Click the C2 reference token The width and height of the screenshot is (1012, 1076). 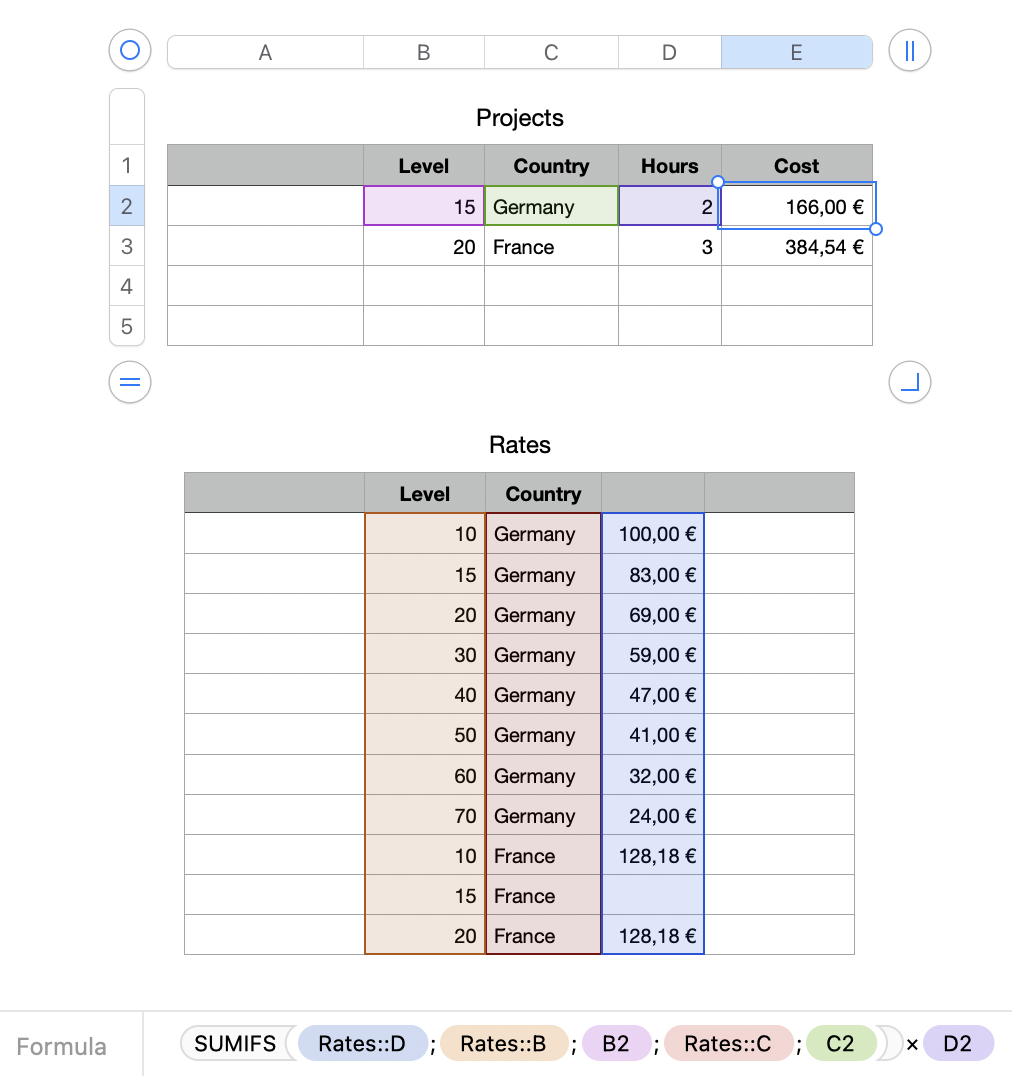[x=840, y=1044]
